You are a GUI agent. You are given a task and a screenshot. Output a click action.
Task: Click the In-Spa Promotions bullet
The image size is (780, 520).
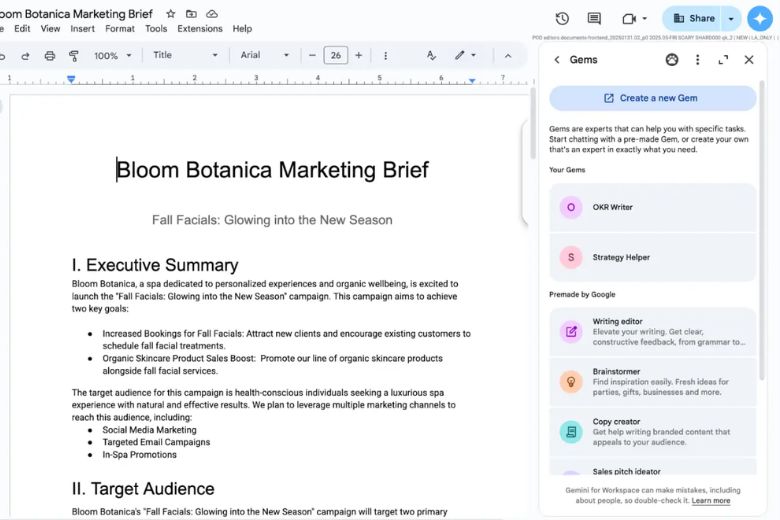coord(139,455)
